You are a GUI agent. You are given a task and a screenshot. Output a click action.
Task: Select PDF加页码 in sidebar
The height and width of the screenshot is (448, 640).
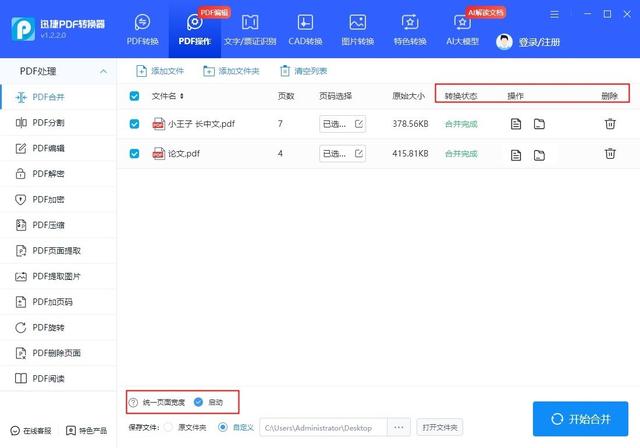[x=58, y=302]
